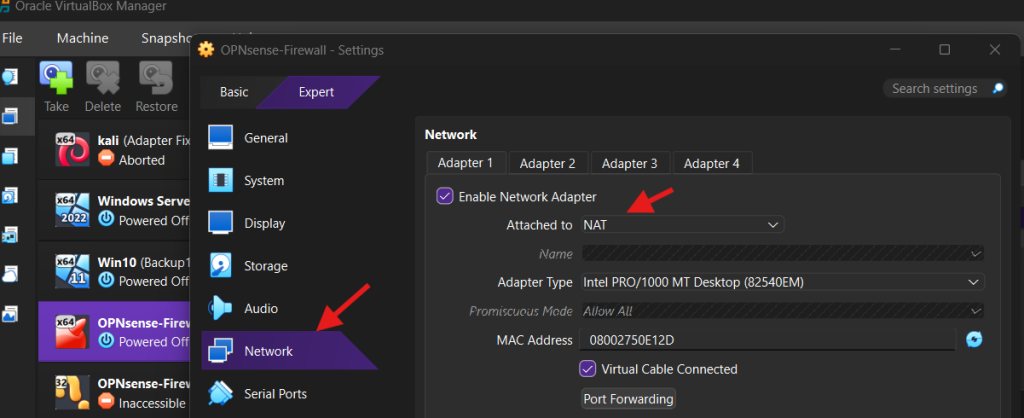Screen dimensions: 1024x418
Task: Open the General settings category
Action: pos(265,138)
